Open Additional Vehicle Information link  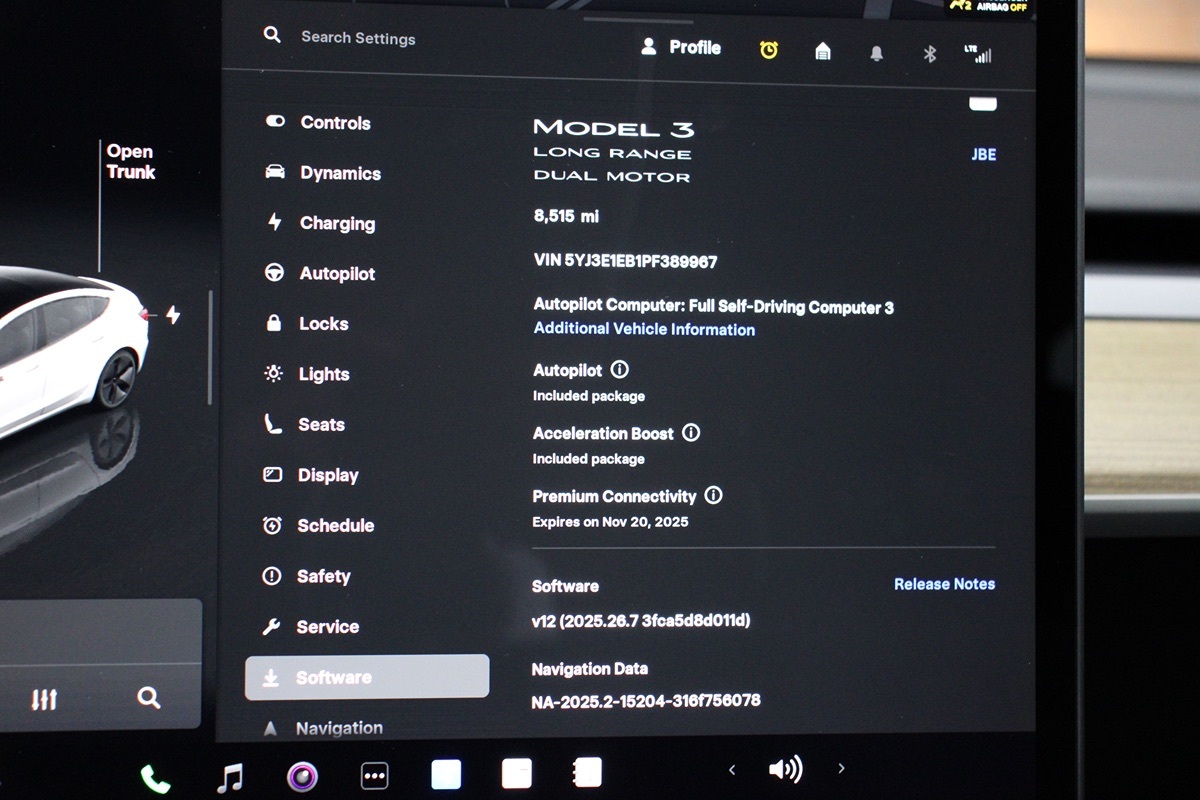644,329
